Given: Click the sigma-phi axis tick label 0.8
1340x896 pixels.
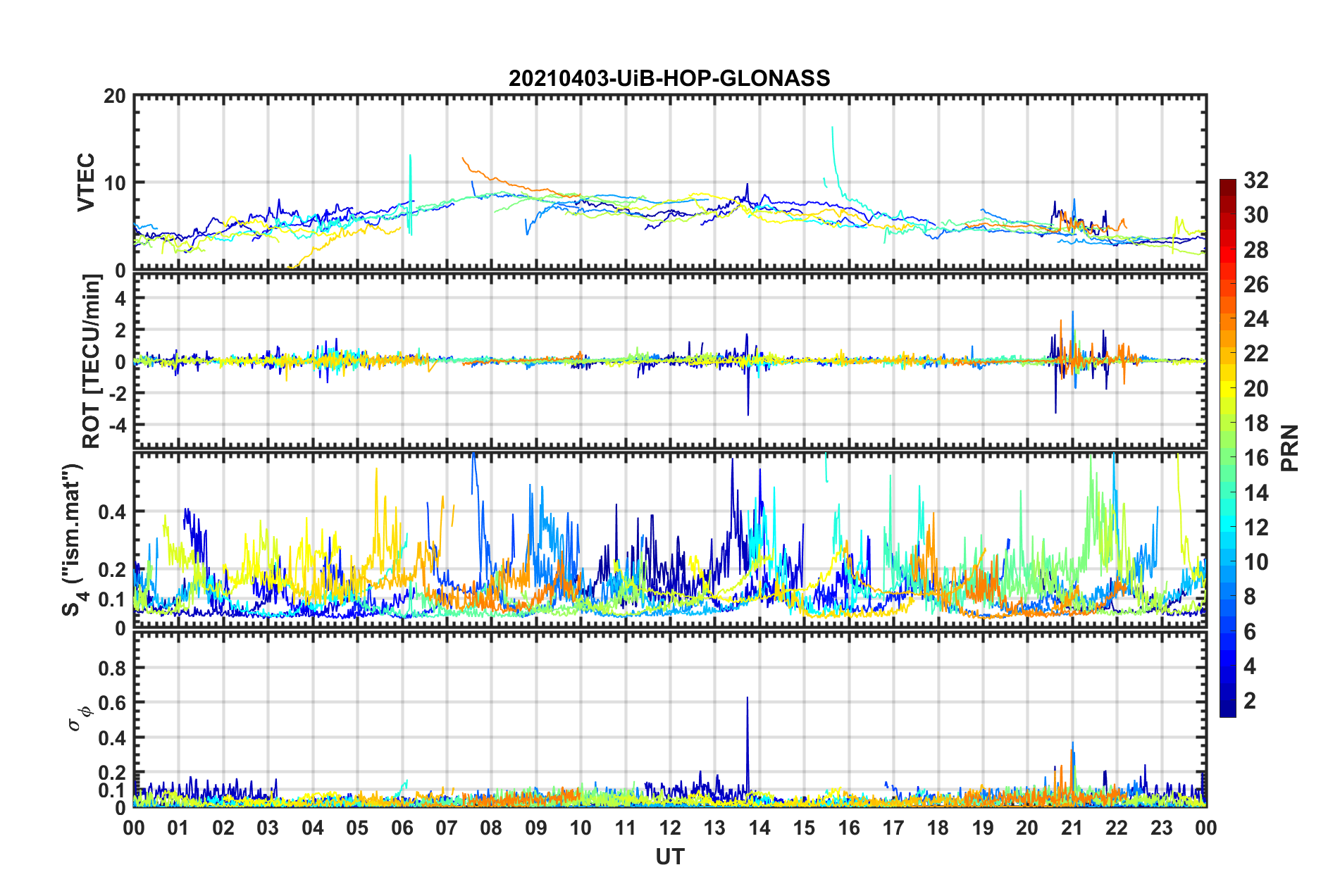Looking at the screenshot, I should pyautogui.click(x=113, y=668).
